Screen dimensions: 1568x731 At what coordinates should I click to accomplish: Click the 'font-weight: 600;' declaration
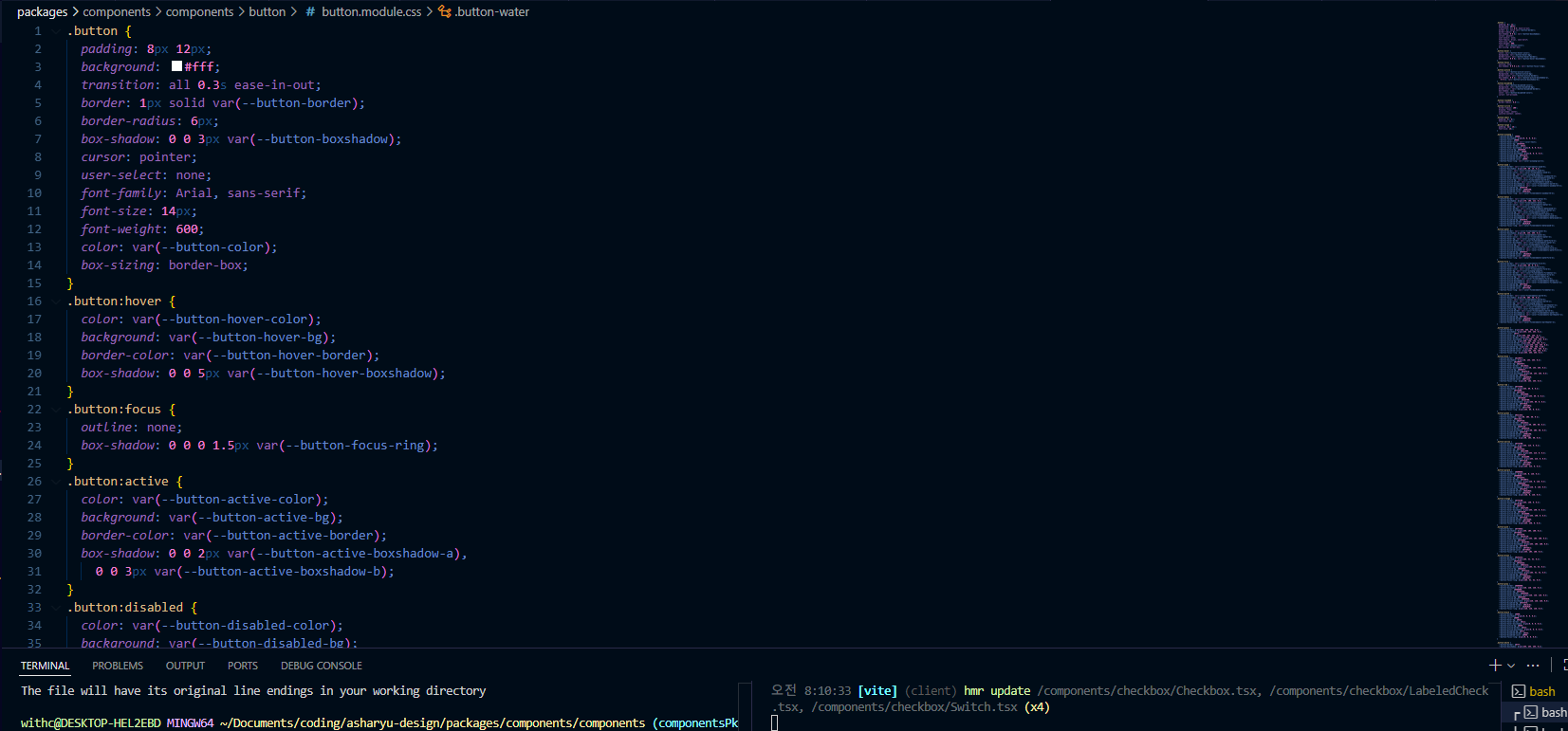142,229
